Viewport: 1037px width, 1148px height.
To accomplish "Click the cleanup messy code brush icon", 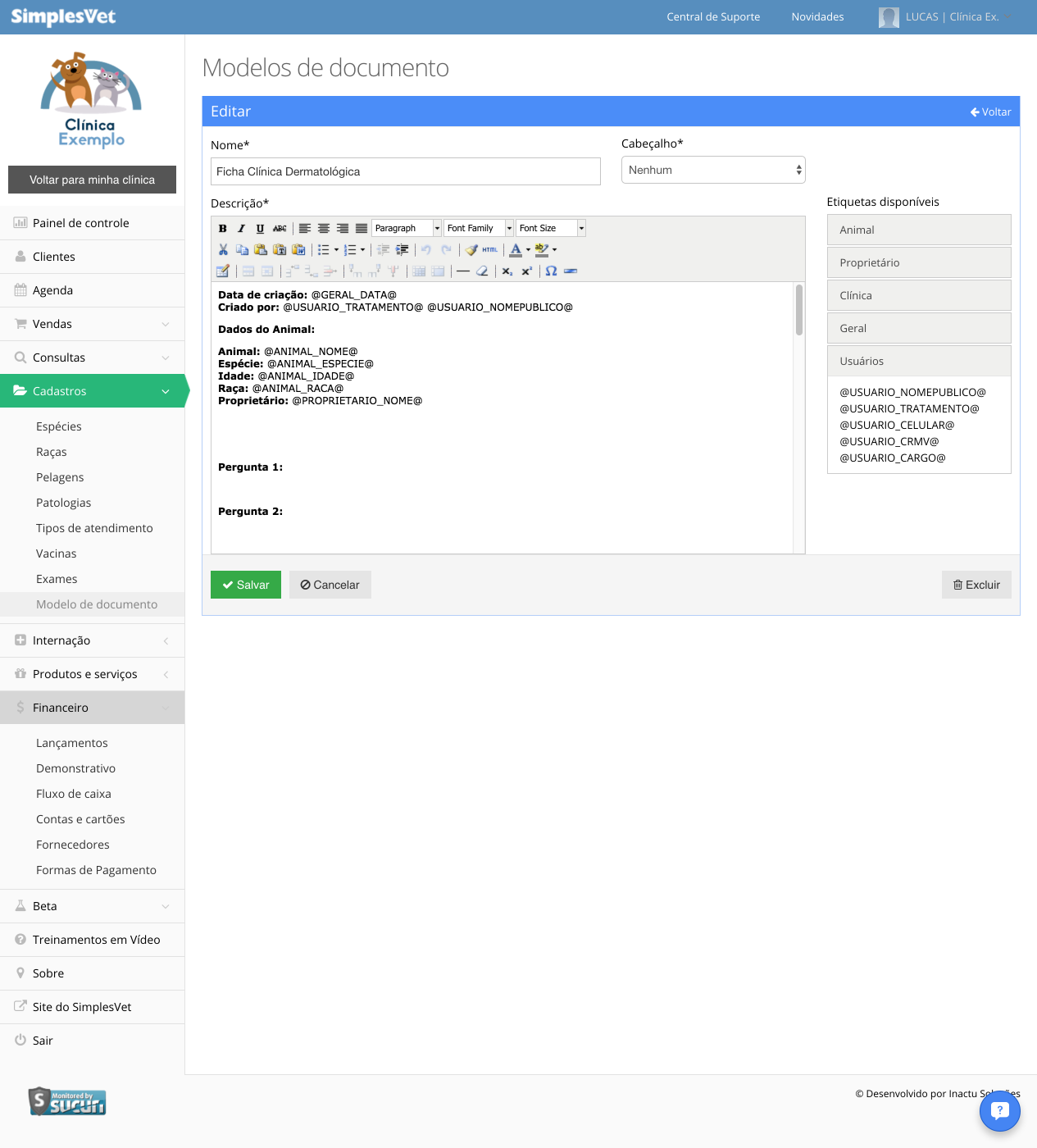I will click(471, 249).
